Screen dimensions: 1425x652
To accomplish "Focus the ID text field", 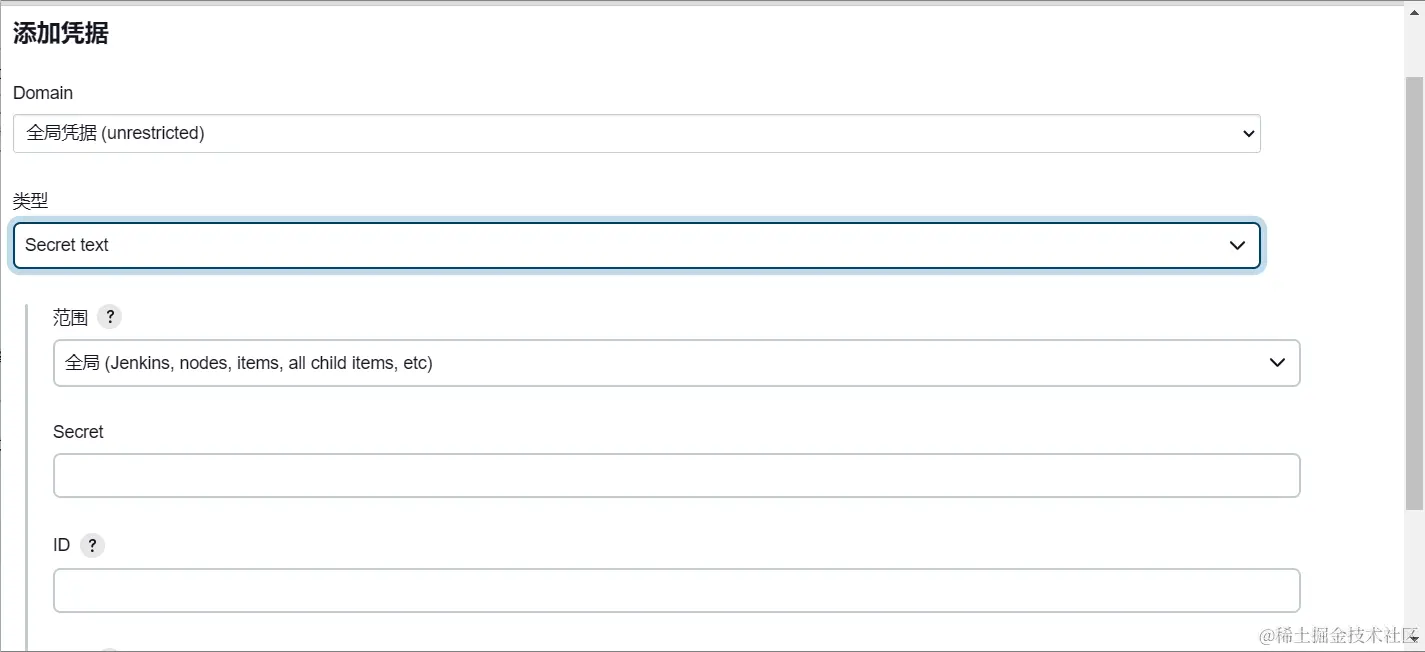I will point(676,590).
